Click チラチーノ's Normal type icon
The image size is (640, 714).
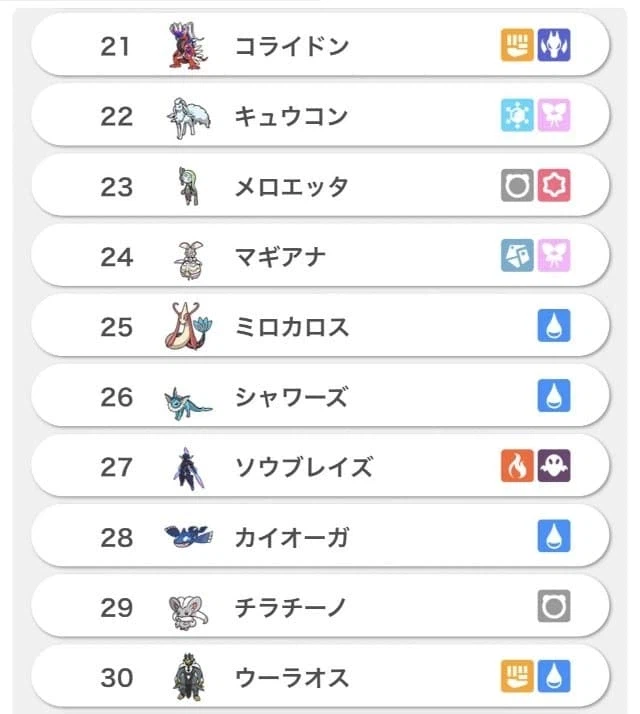pos(553,606)
